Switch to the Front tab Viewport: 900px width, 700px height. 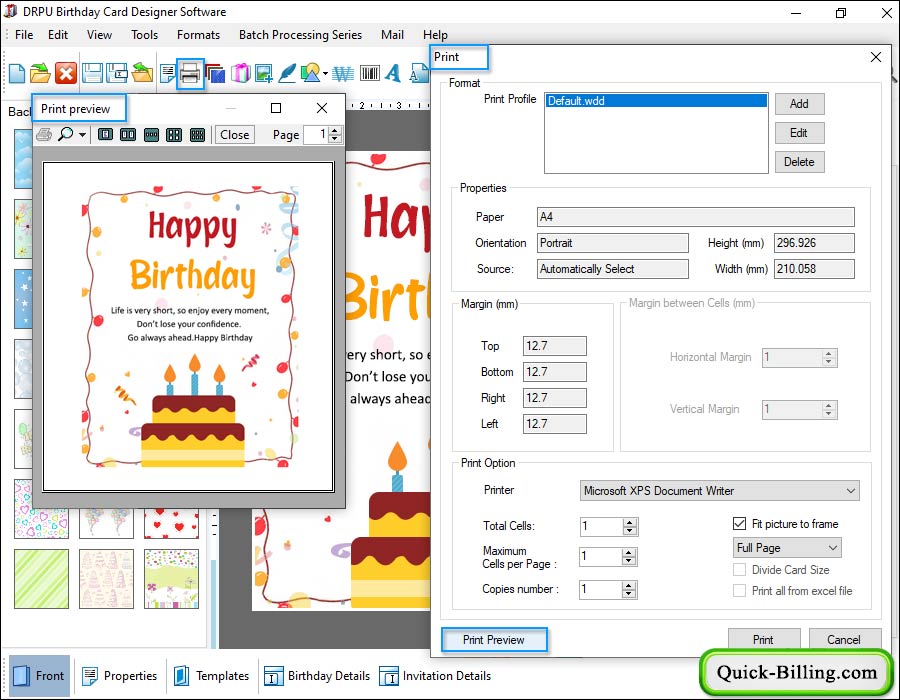40,675
